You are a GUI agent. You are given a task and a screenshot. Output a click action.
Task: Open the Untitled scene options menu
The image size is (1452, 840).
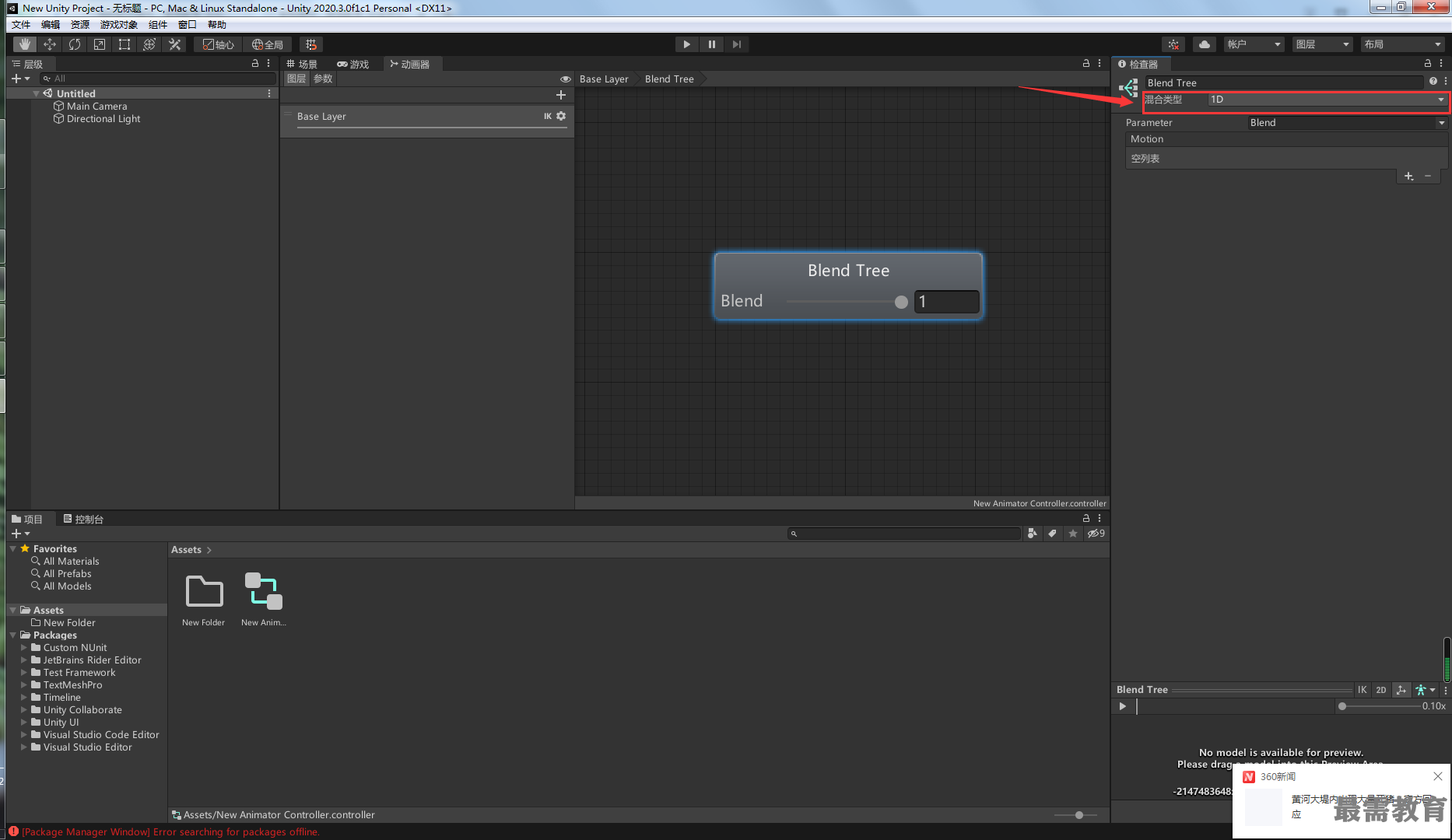coord(269,93)
